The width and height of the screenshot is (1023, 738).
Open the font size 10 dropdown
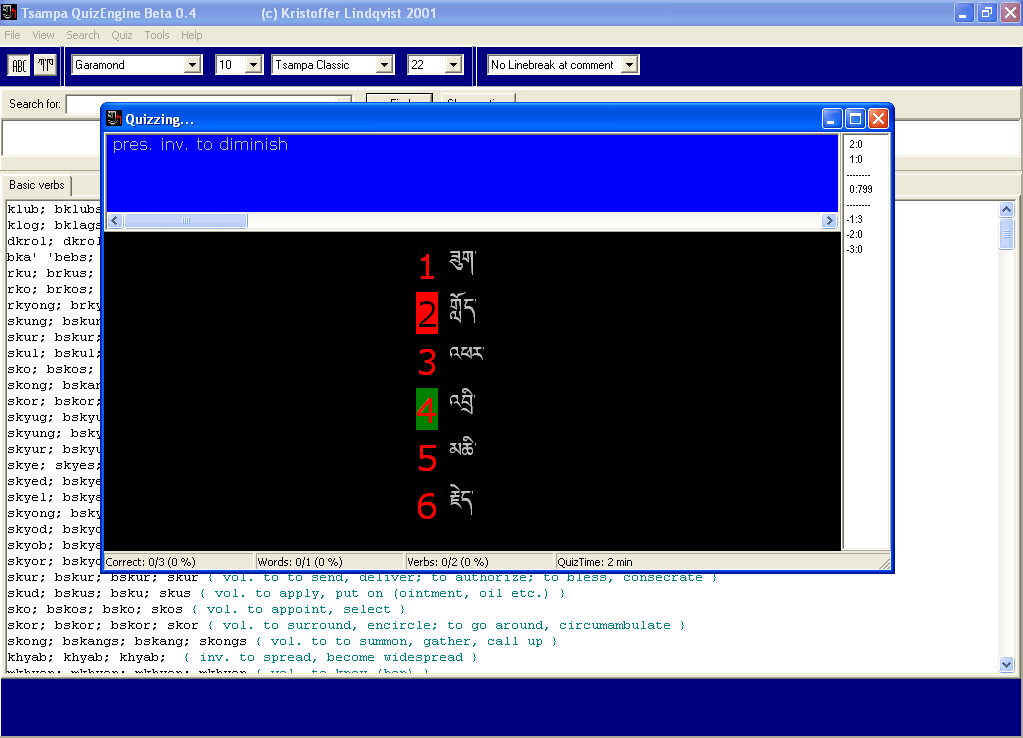click(254, 65)
